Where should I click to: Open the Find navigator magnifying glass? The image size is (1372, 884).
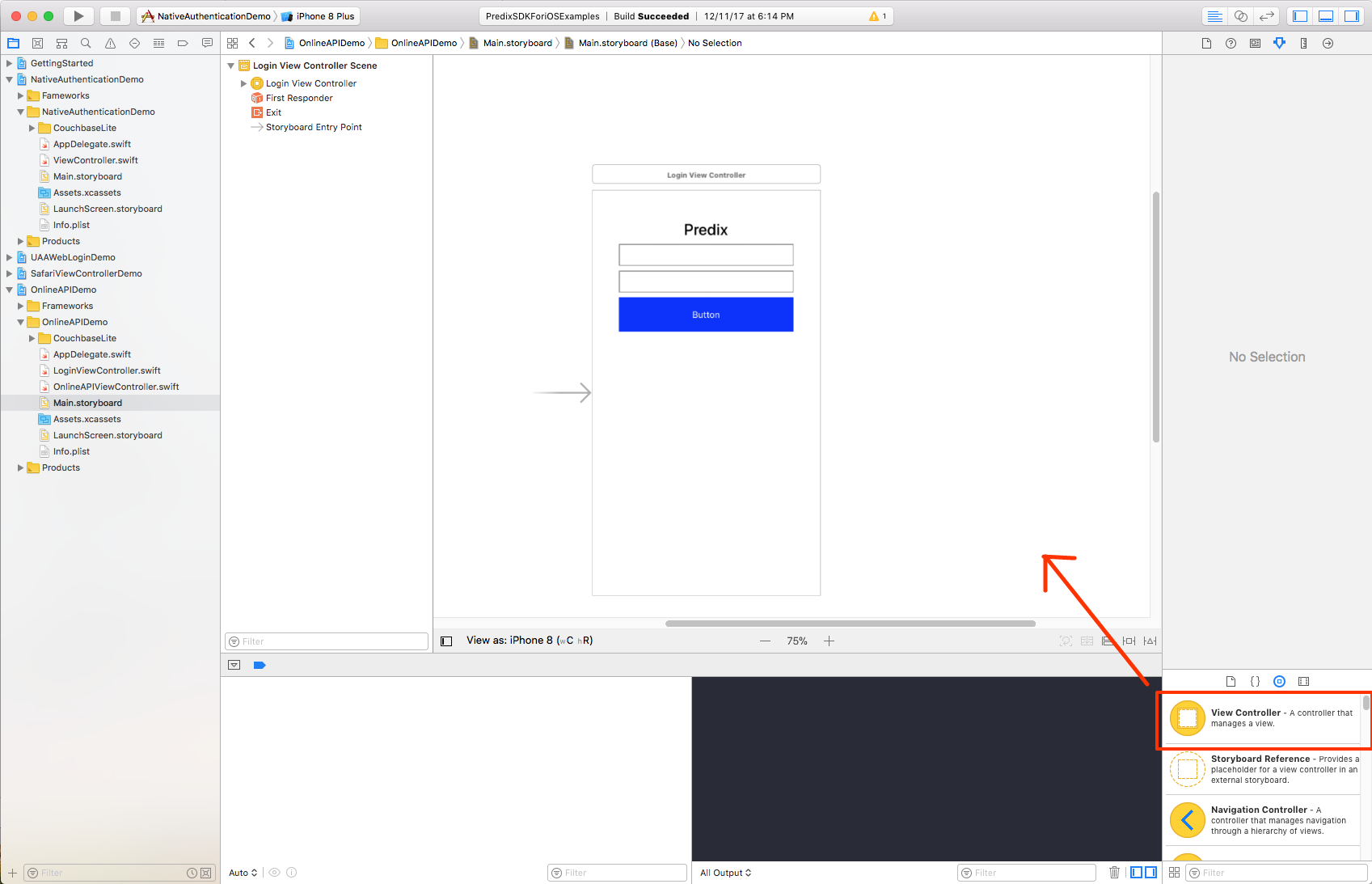86,43
